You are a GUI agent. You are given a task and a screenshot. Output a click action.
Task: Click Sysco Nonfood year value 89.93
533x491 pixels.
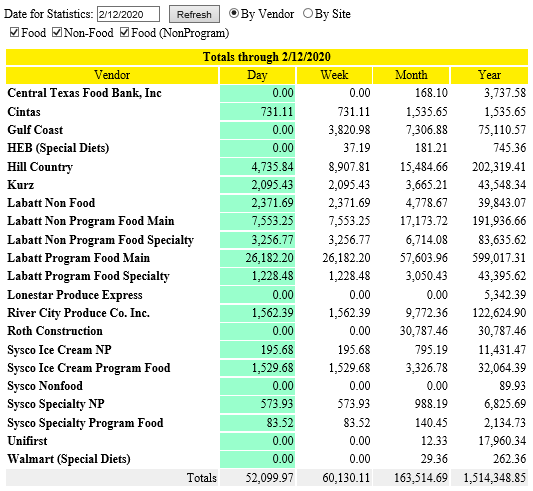(x=513, y=386)
